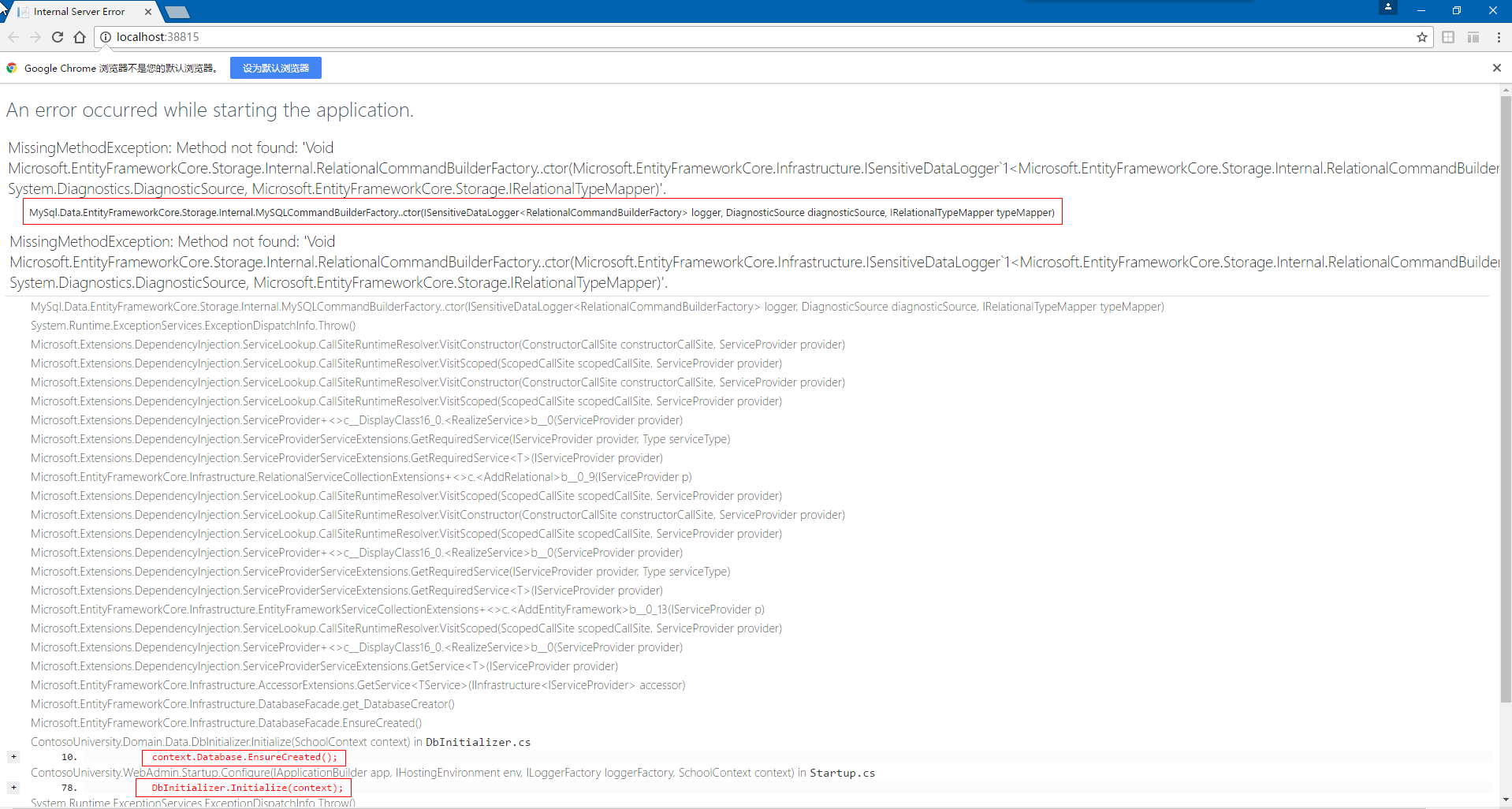Open the three-dot Chrome menu

(x=1499, y=37)
